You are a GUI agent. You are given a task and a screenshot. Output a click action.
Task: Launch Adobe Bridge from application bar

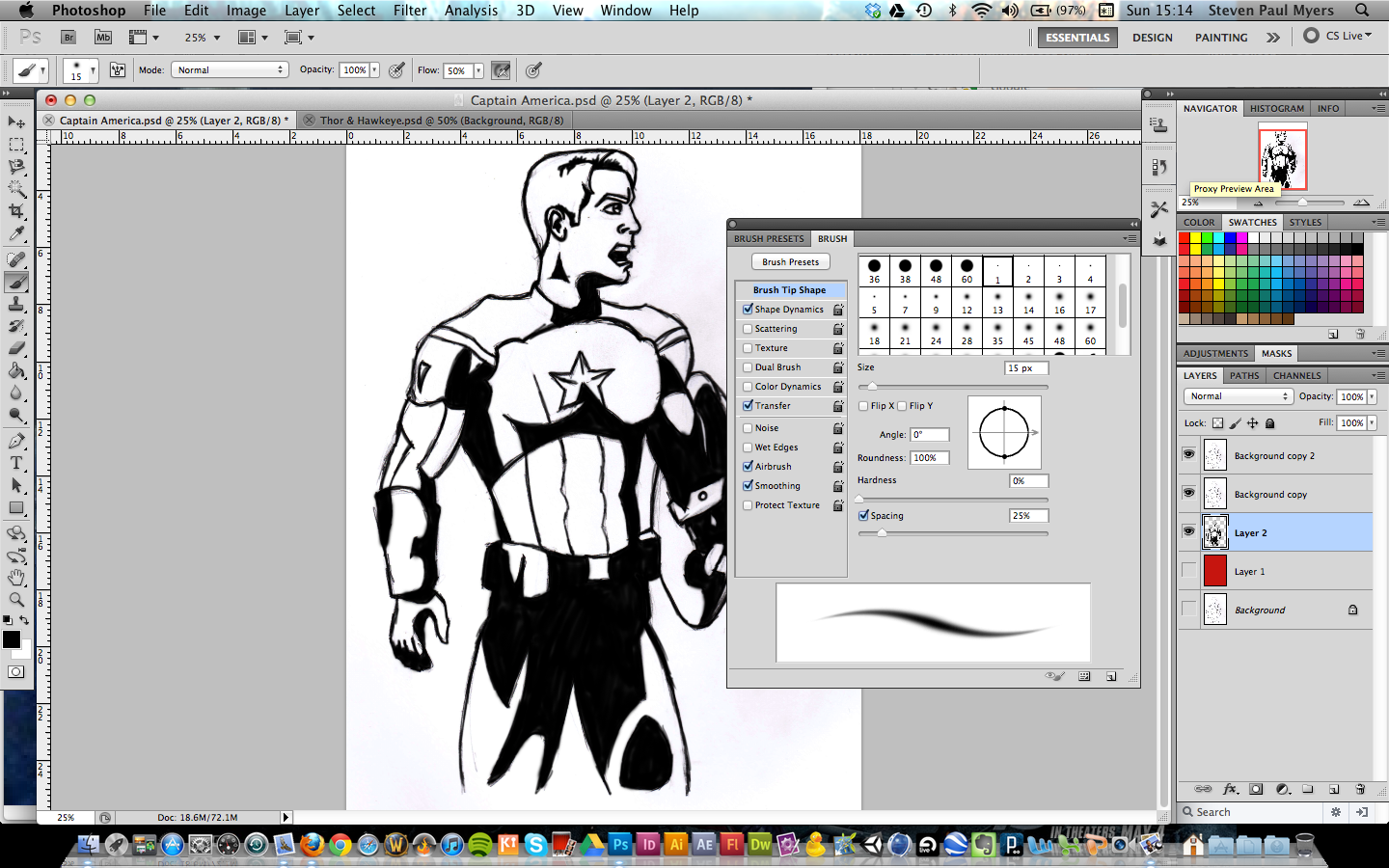(68, 38)
